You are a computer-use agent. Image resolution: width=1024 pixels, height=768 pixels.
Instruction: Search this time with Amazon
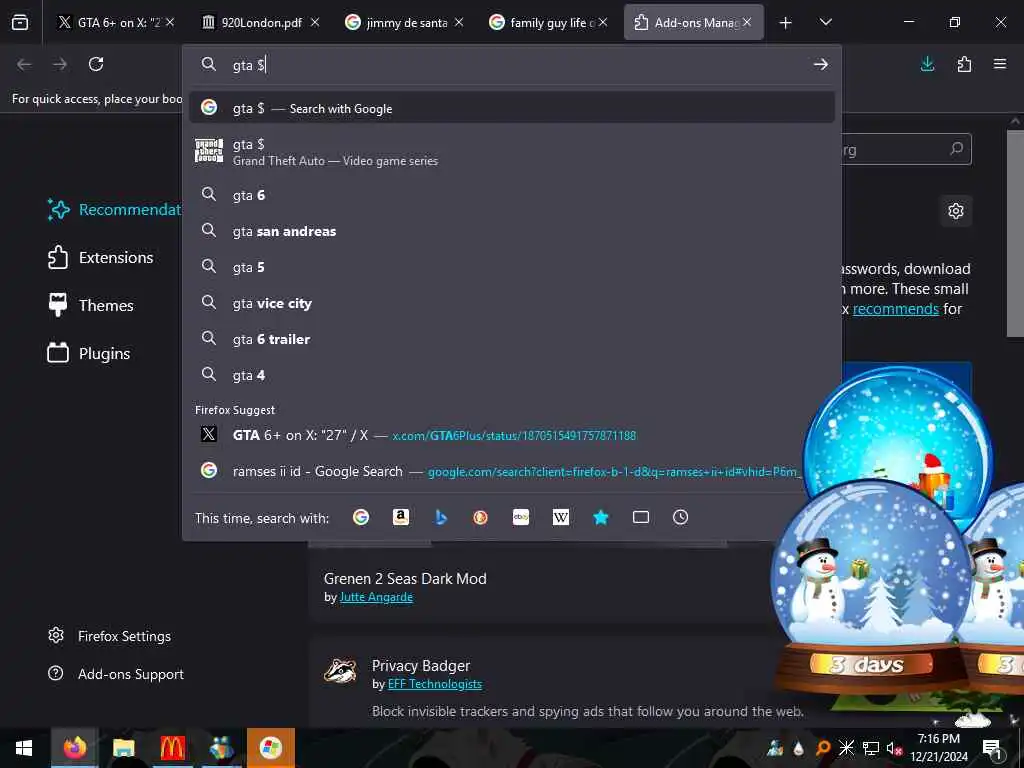coord(401,517)
